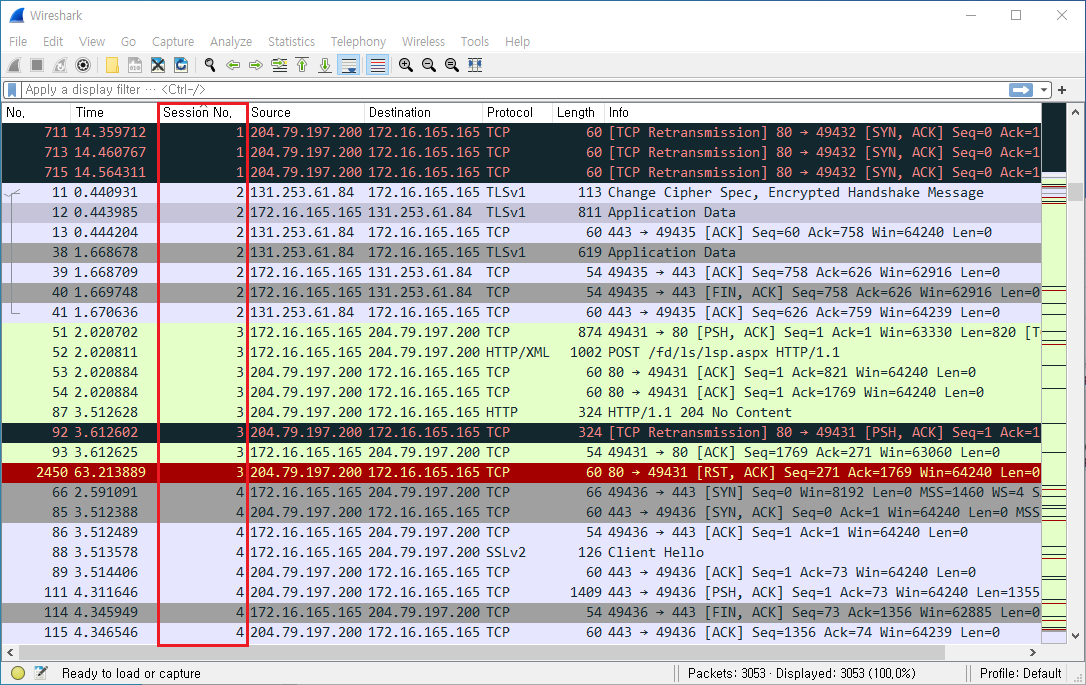
Task: Open the Edit menu
Action: click(x=53, y=42)
